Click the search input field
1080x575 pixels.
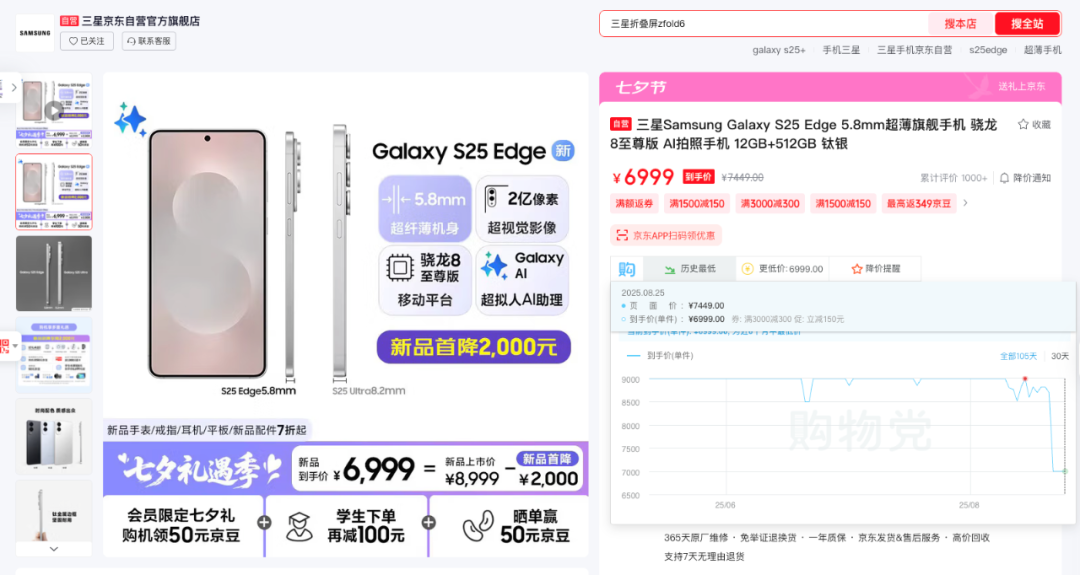tap(765, 24)
